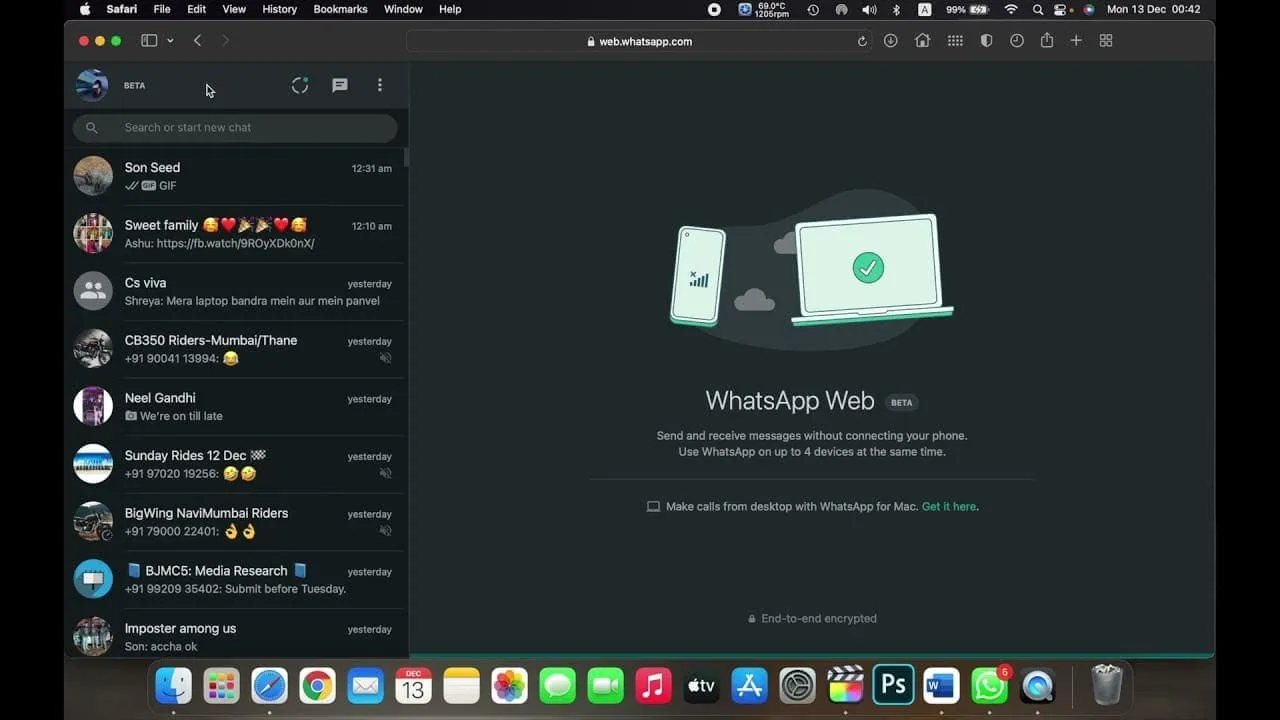Open the WhatsApp three-dot menu

pyautogui.click(x=380, y=85)
